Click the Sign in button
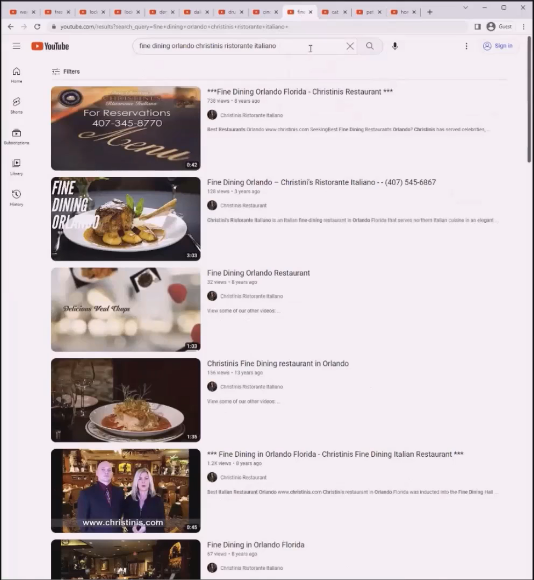 click(x=498, y=46)
